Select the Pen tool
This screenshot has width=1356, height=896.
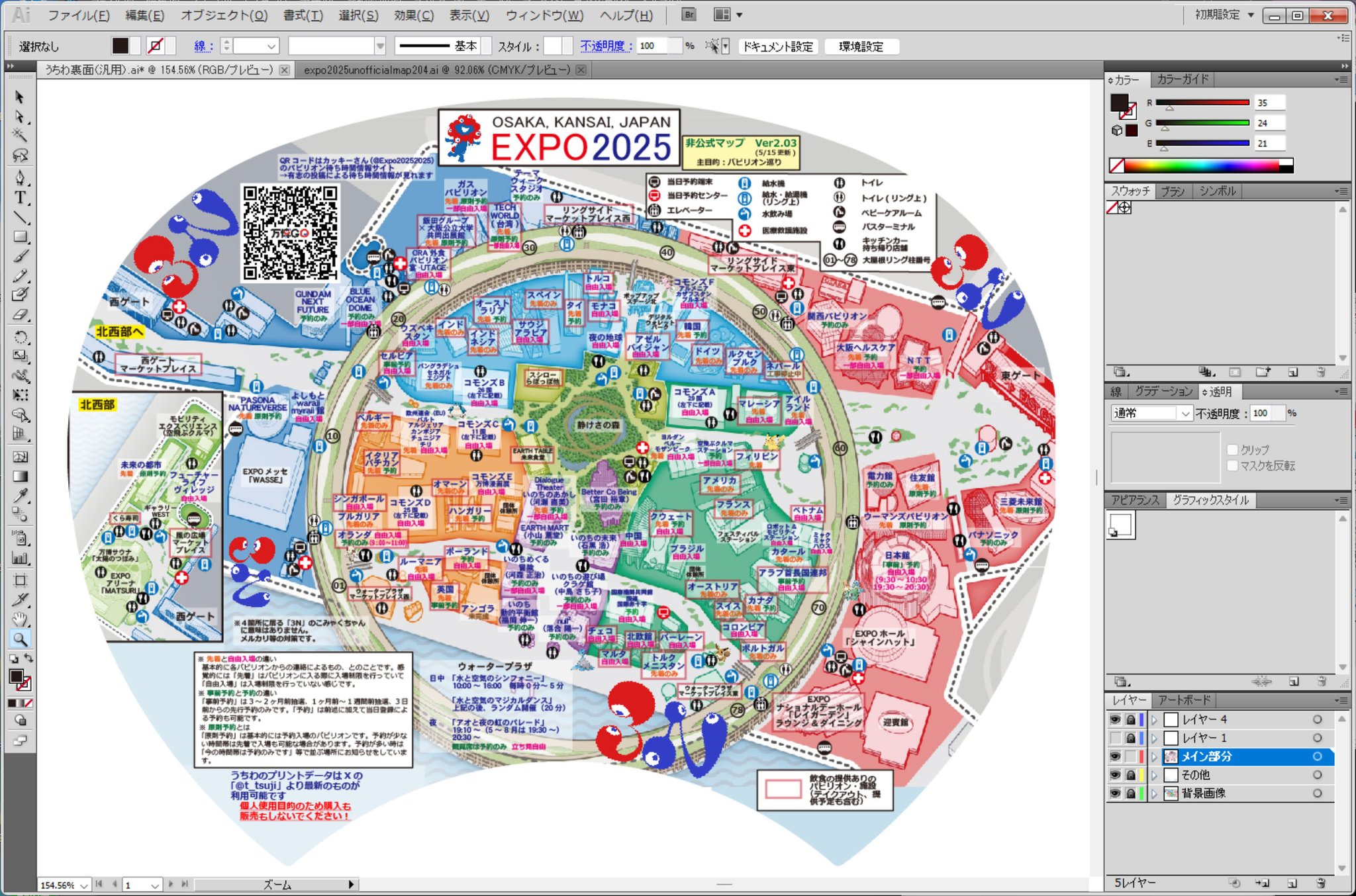20,178
